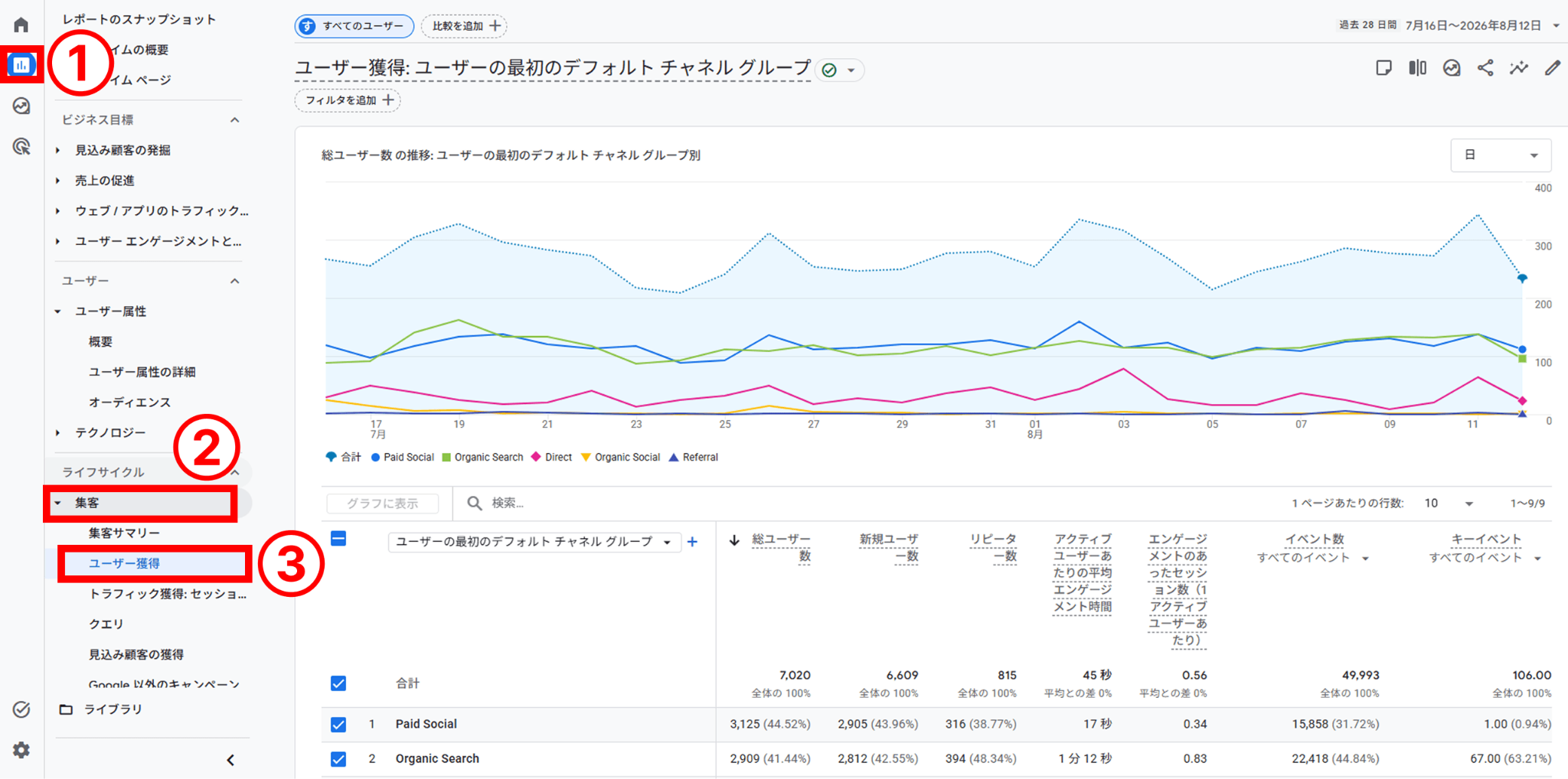Screen dimensions: 1568x779
Task: Open the ライブラリ link
Action: 113,709
